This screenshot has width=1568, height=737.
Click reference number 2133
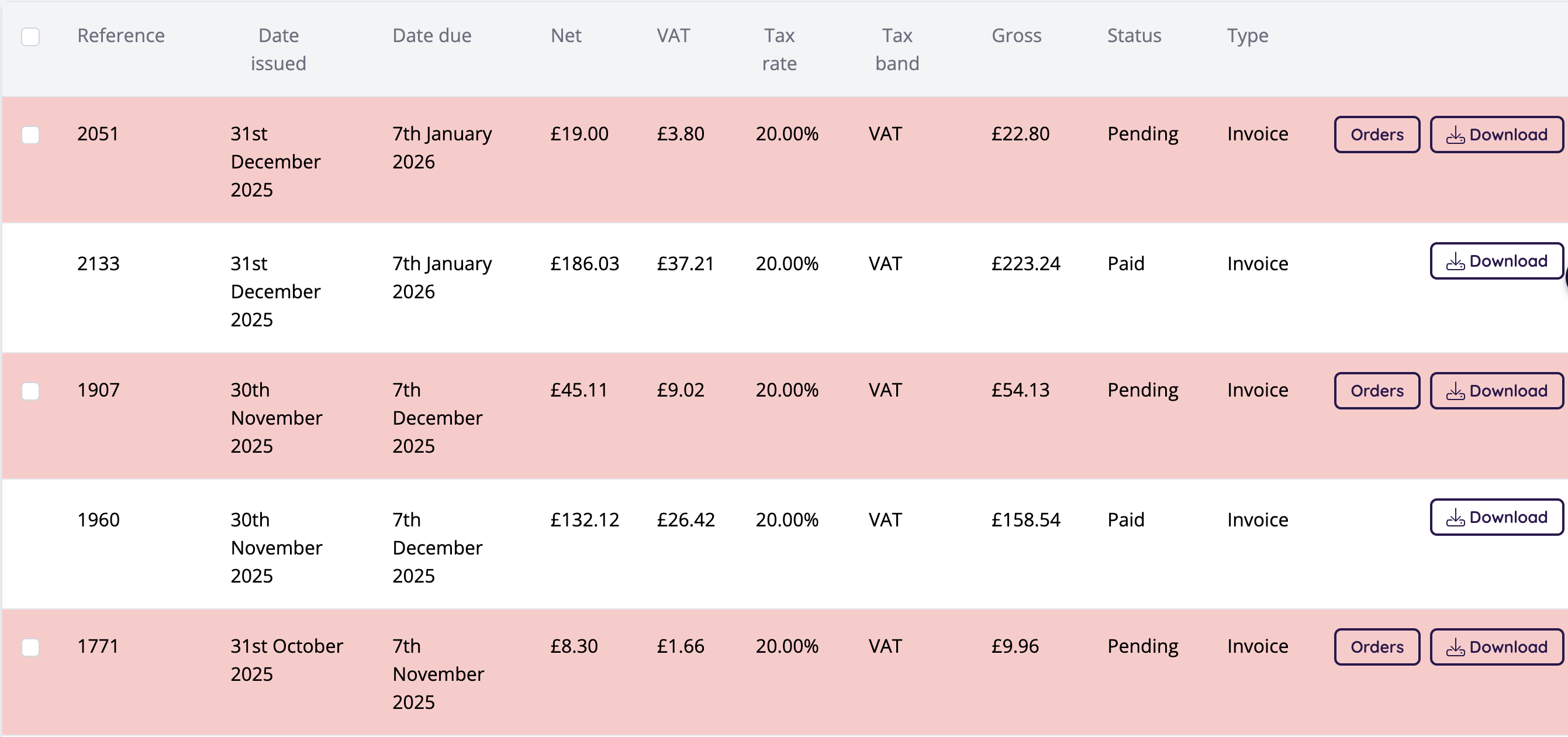[98, 264]
